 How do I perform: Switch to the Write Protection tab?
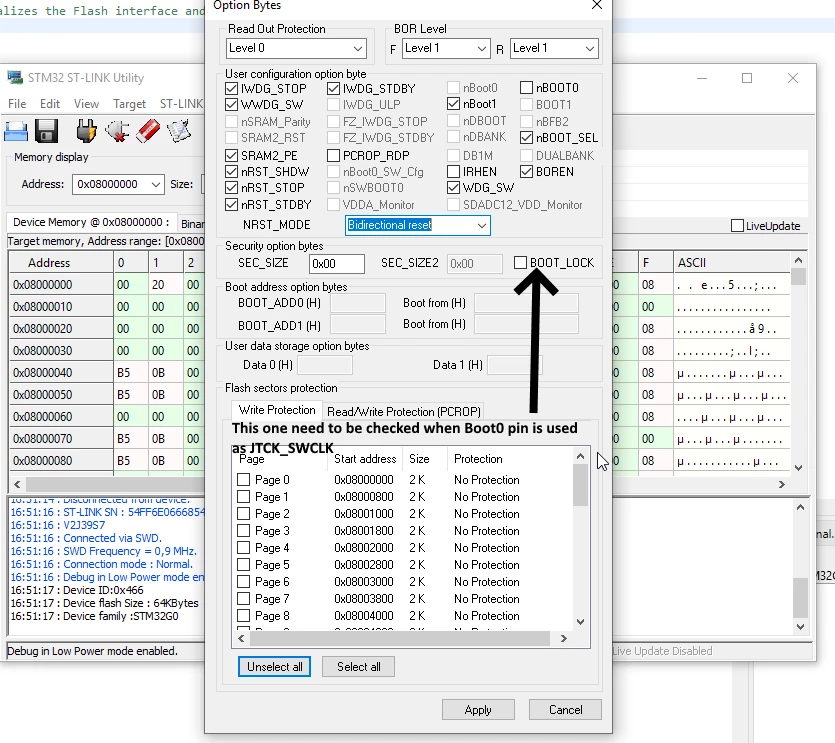click(277, 410)
